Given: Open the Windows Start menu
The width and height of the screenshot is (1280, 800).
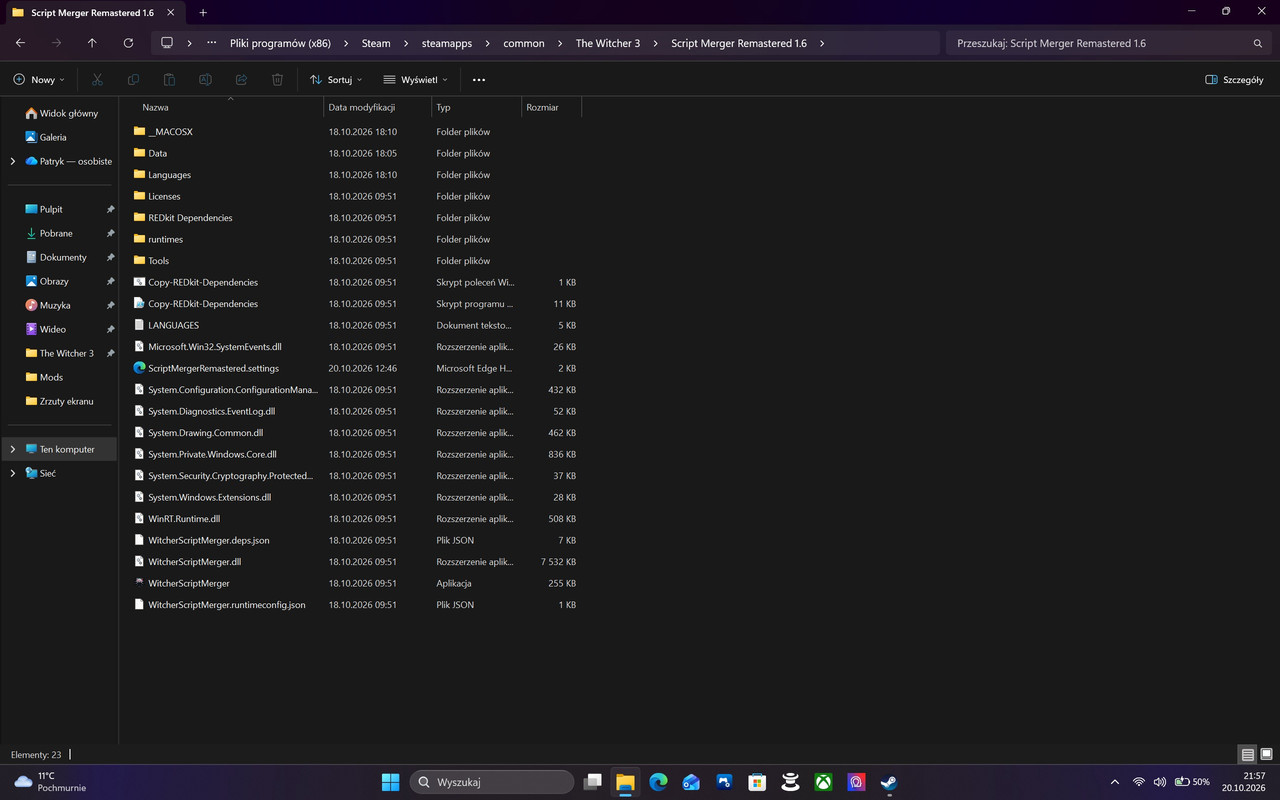Looking at the screenshot, I should [391, 782].
